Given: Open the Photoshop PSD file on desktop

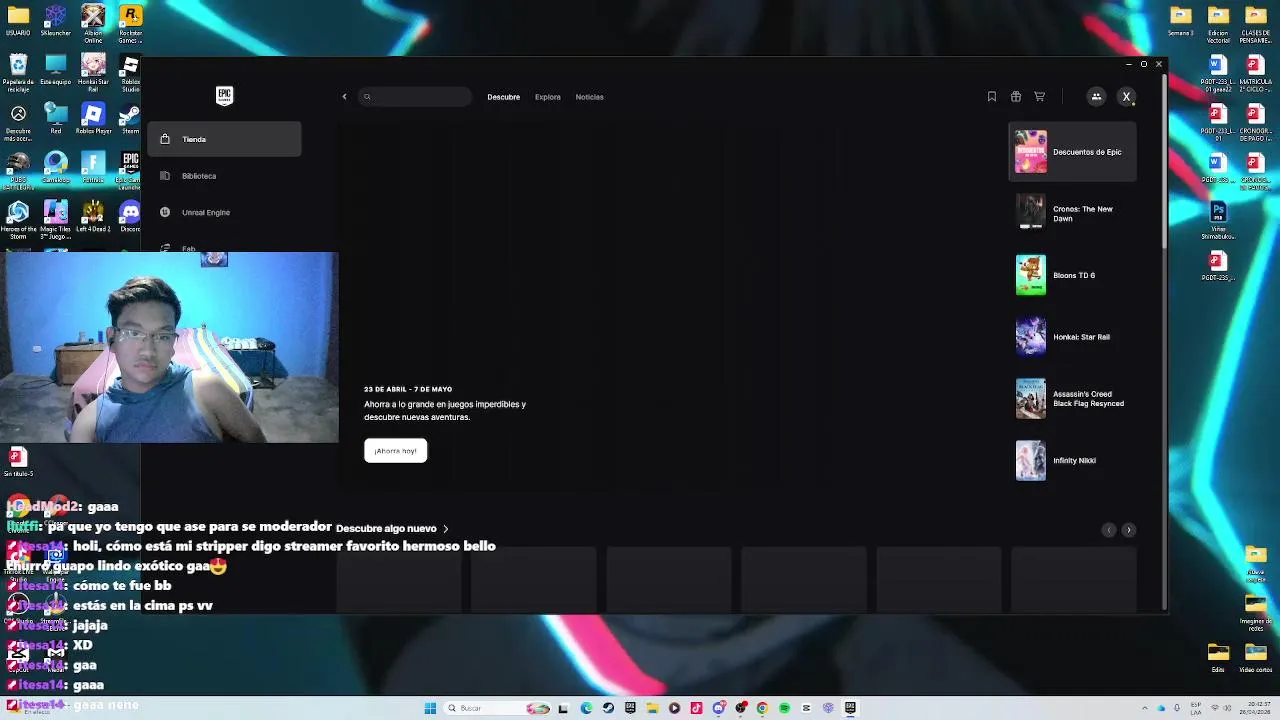Looking at the screenshot, I should 1218,219.
